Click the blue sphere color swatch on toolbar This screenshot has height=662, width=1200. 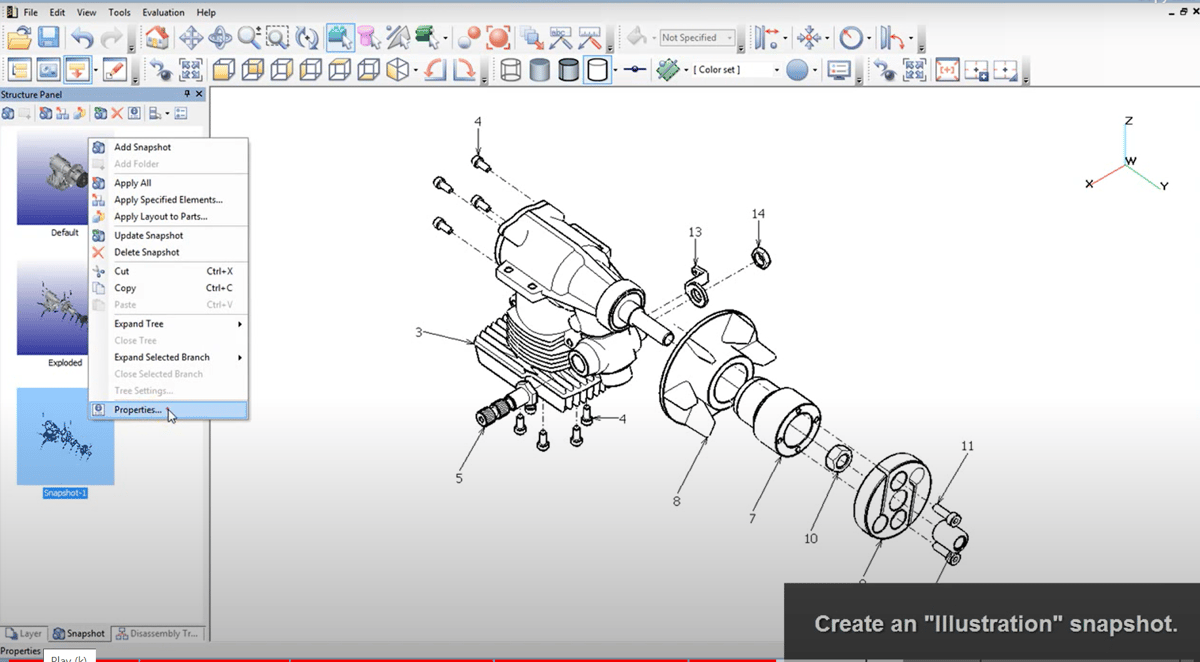coord(796,69)
